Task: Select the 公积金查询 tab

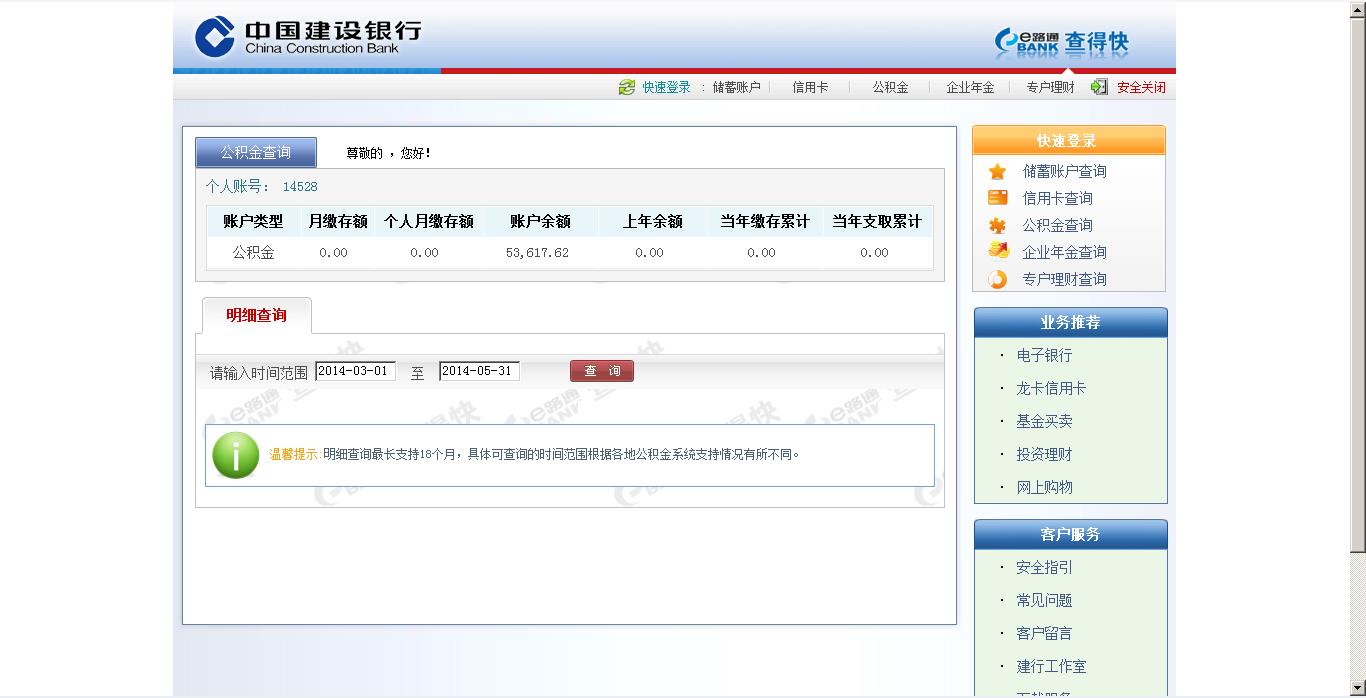Action: click(256, 153)
